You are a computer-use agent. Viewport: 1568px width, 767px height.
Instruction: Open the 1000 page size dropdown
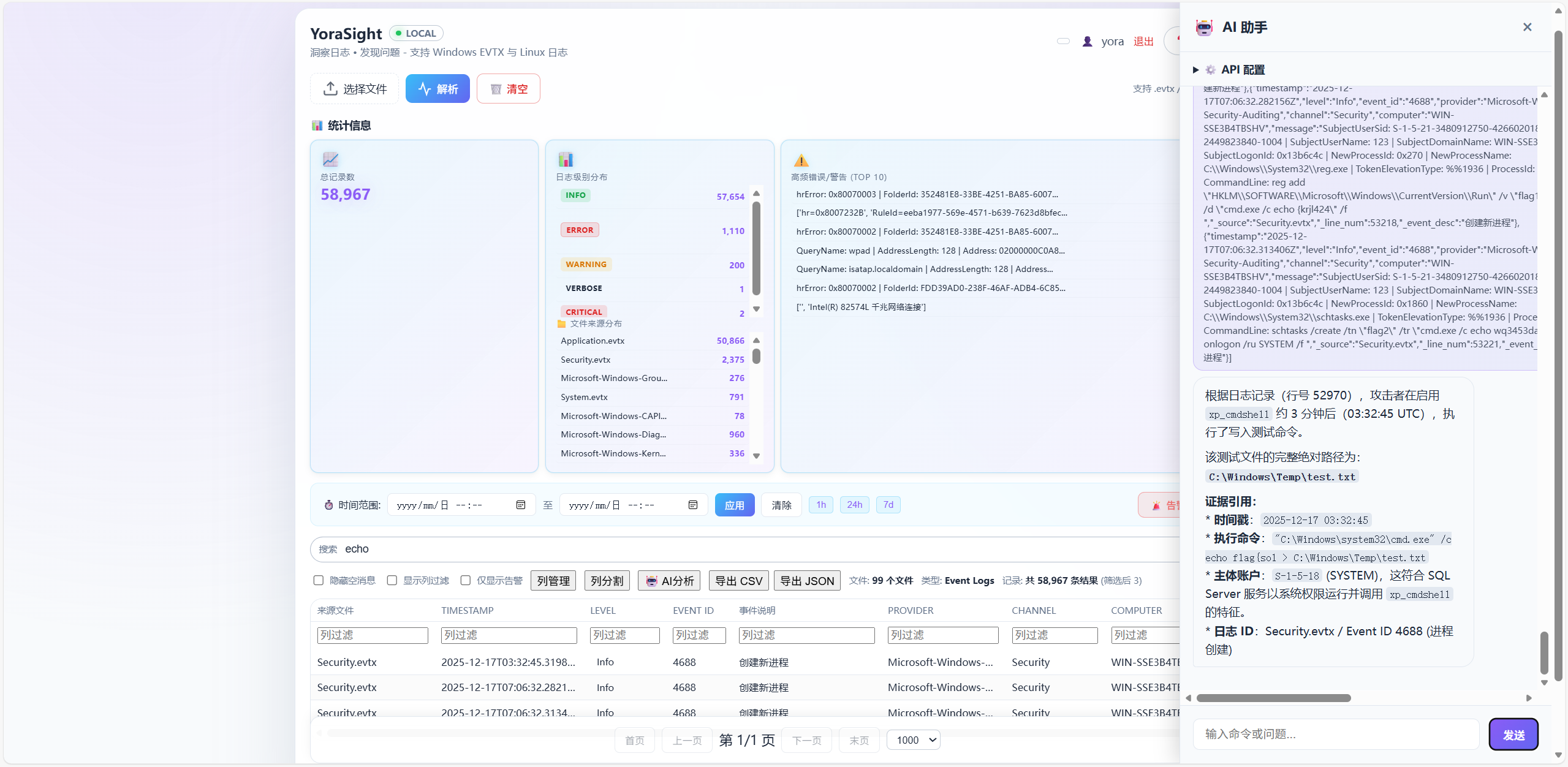coord(913,740)
